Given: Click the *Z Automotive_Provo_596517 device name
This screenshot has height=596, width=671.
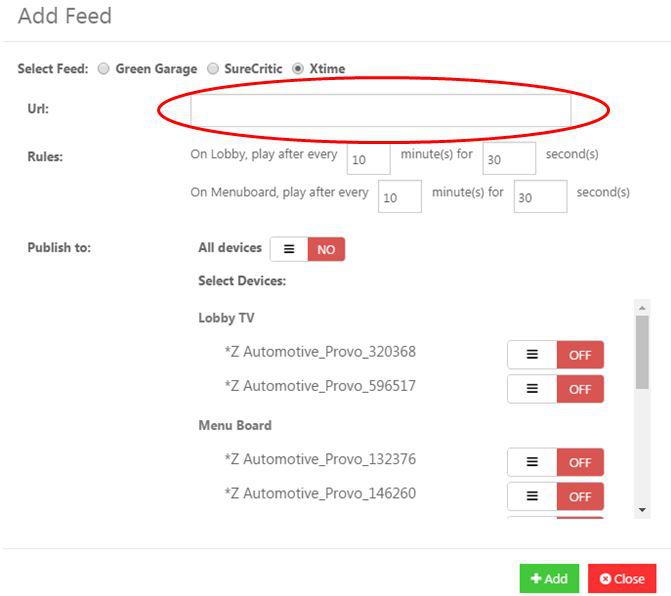Looking at the screenshot, I should (x=320, y=386).
